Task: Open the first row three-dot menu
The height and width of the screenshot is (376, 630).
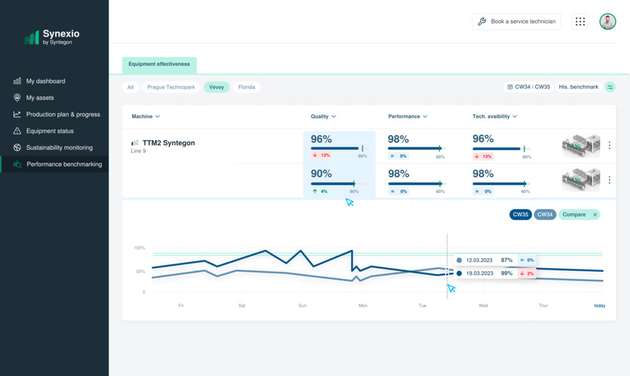Action: coord(610,145)
